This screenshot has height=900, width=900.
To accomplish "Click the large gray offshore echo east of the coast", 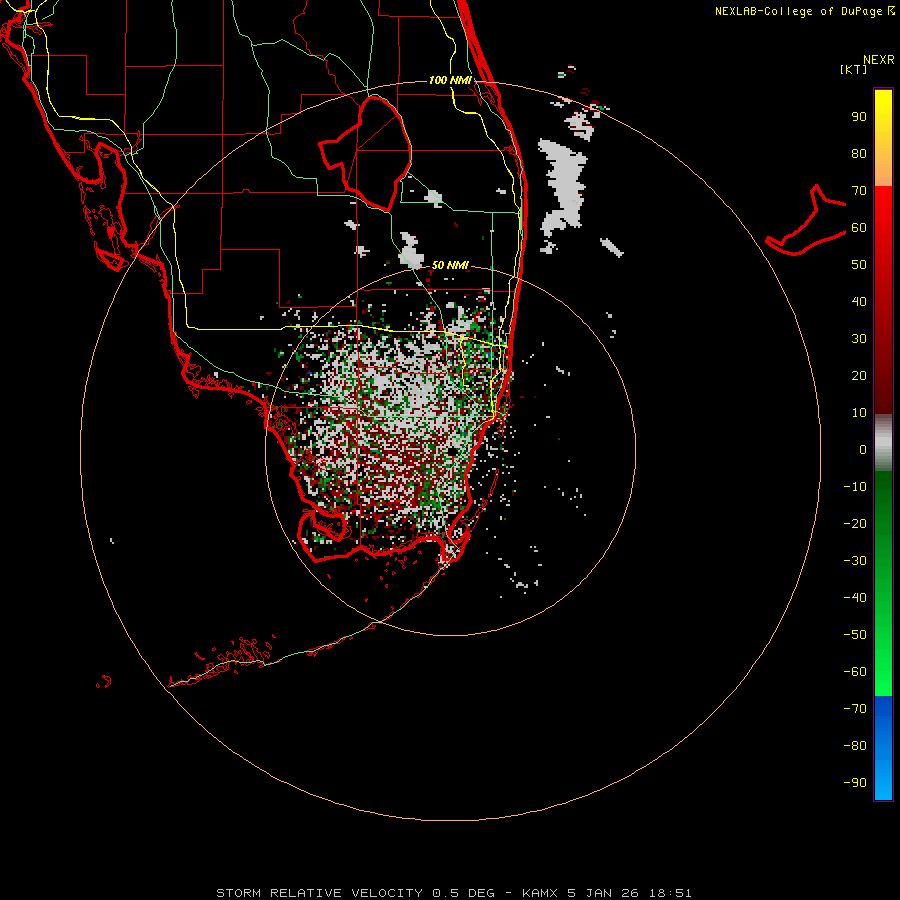I will pyautogui.click(x=564, y=187).
